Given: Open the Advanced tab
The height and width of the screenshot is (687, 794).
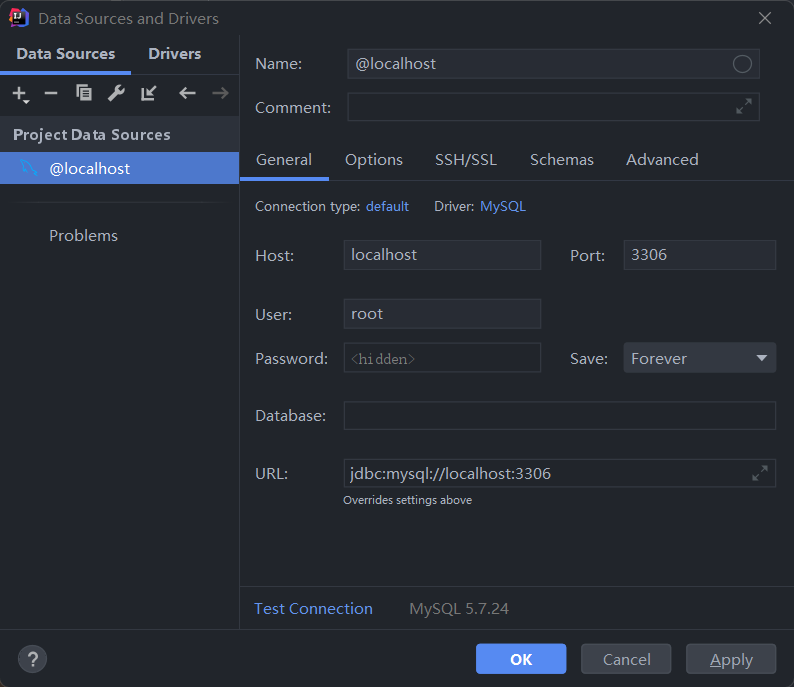Looking at the screenshot, I should click(x=662, y=160).
